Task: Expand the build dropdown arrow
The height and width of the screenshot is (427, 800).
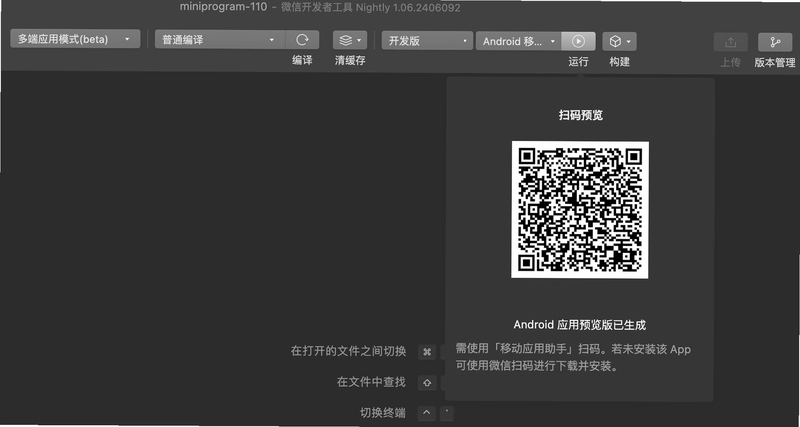Action: 629,41
